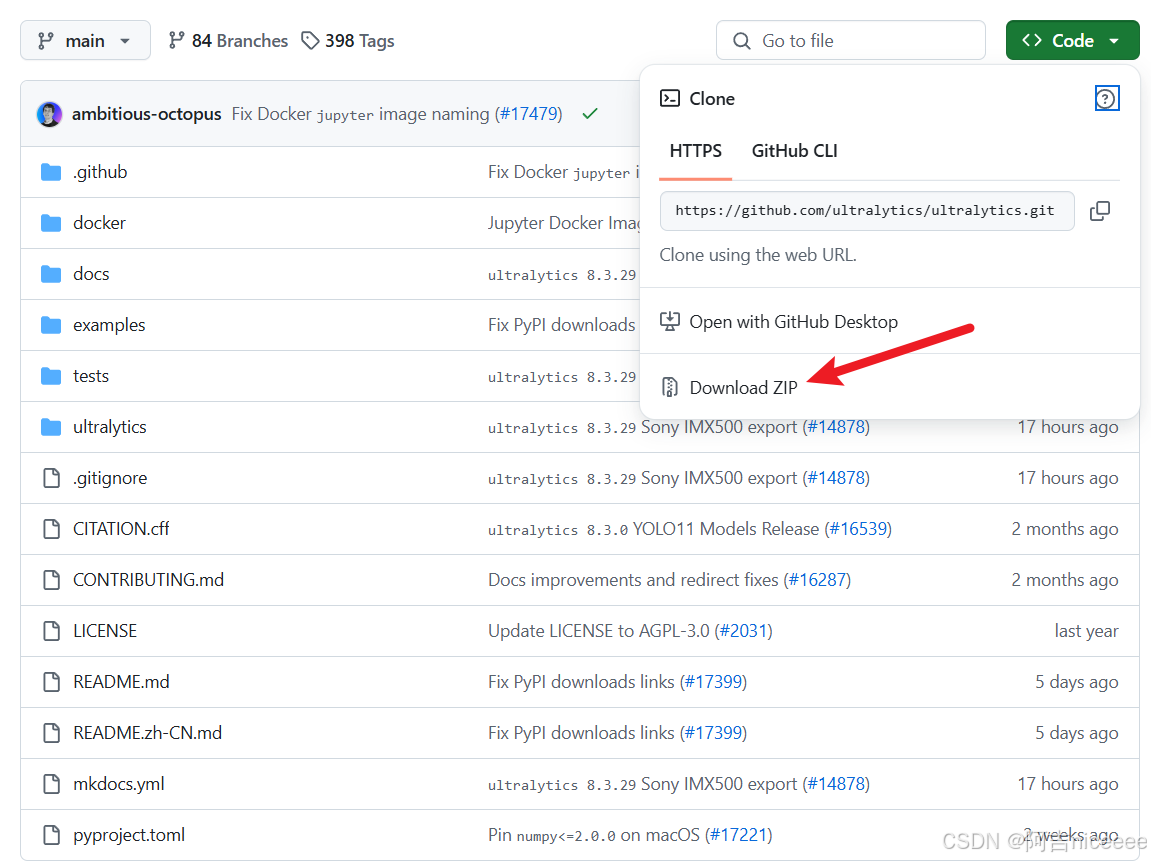
Task: Click the pyproject.toml file icon
Action: [x=51, y=835]
